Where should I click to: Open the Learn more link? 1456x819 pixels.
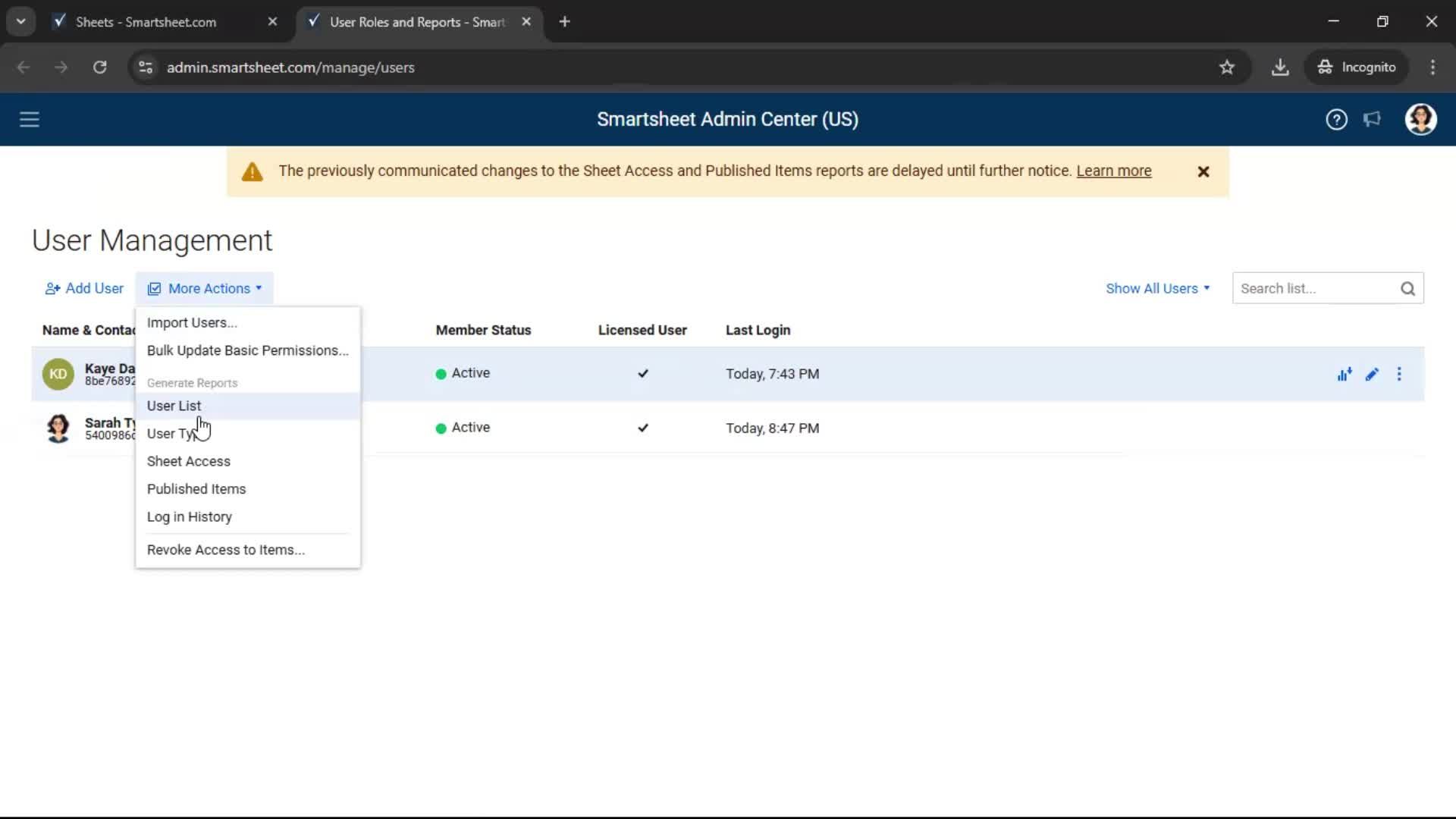click(x=1113, y=171)
